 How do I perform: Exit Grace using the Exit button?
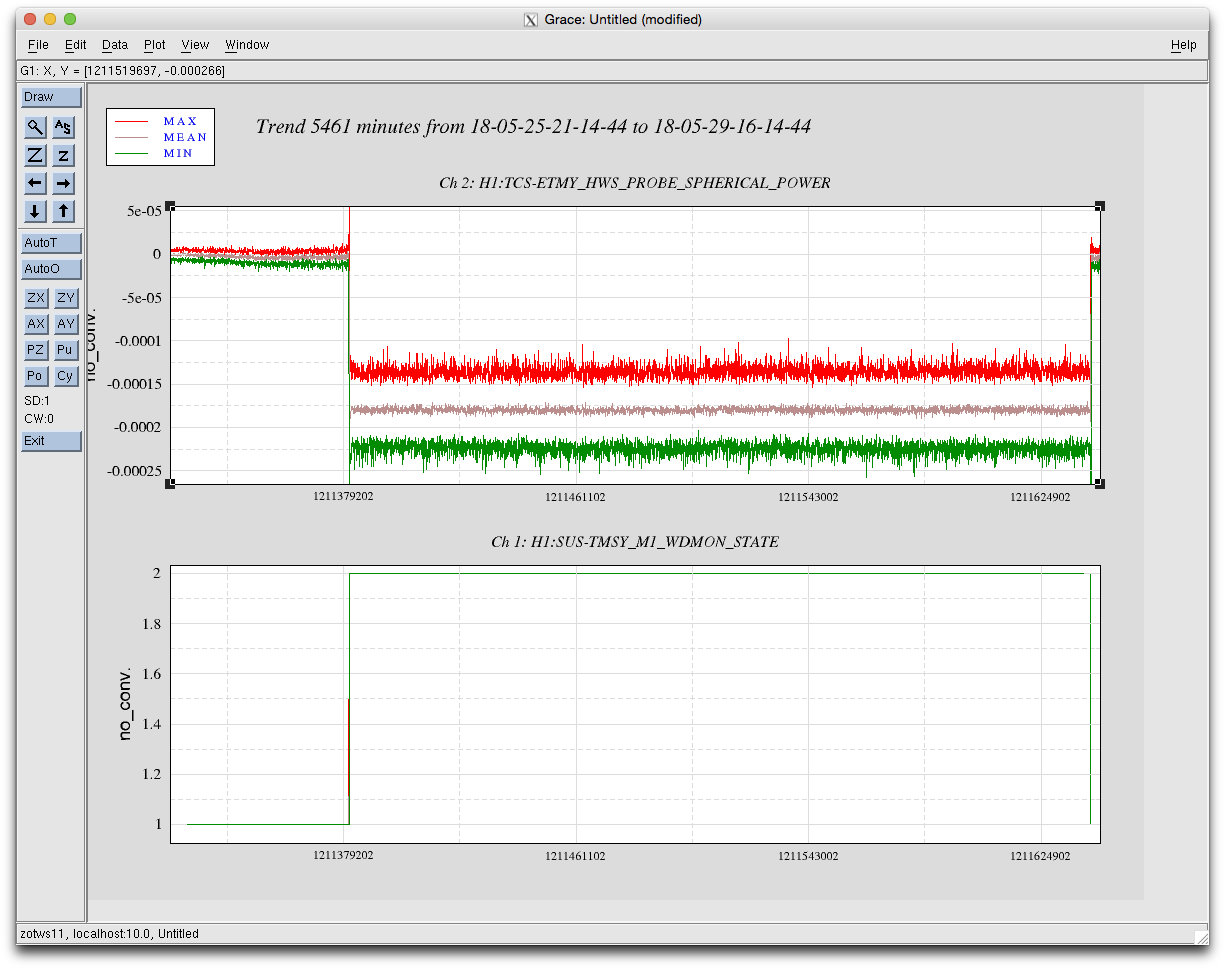tap(51, 441)
